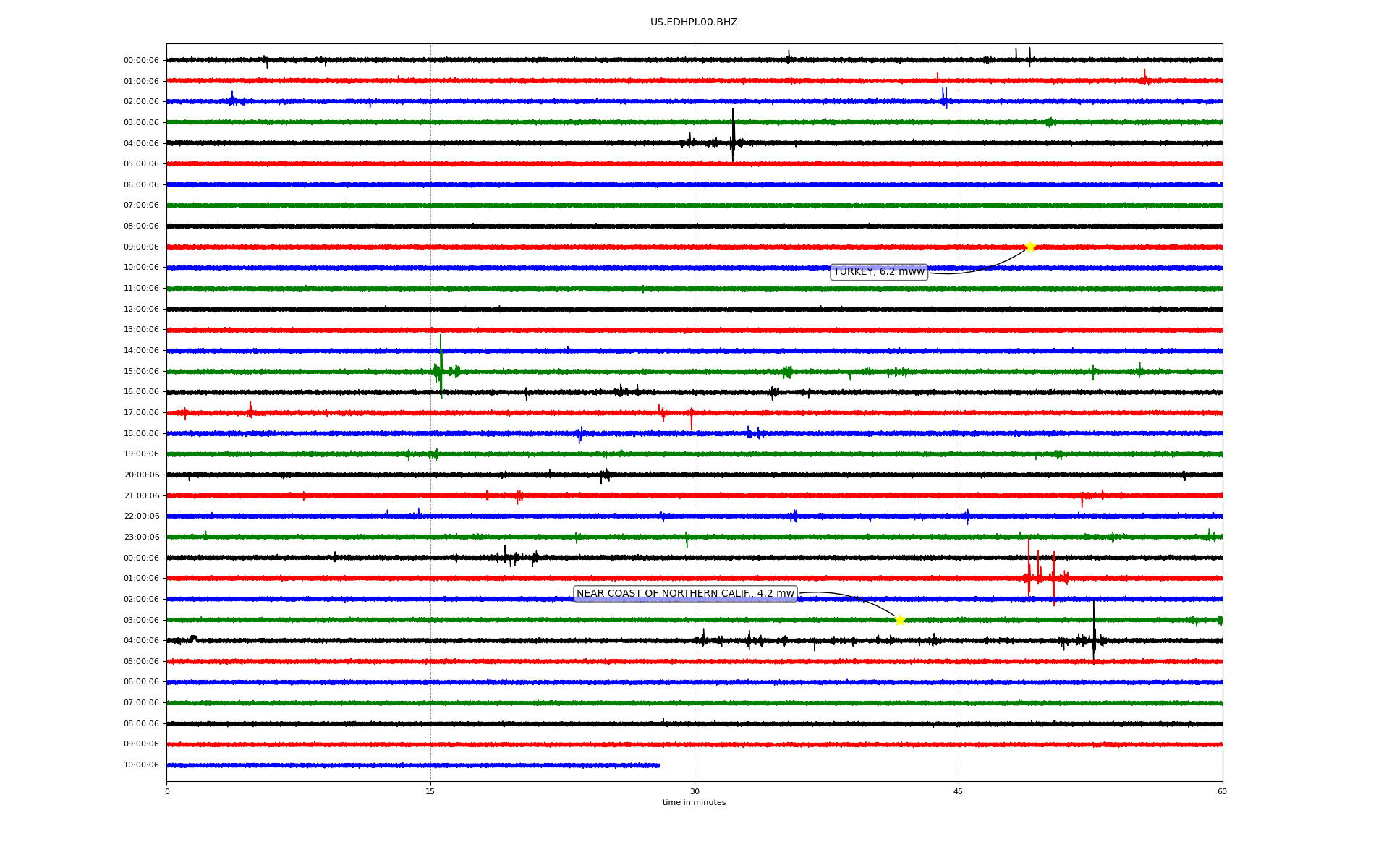Viewport: 1389px width, 868px height.
Task: Click the 03:00:06 label on the California star's row
Action: click(141, 621)
